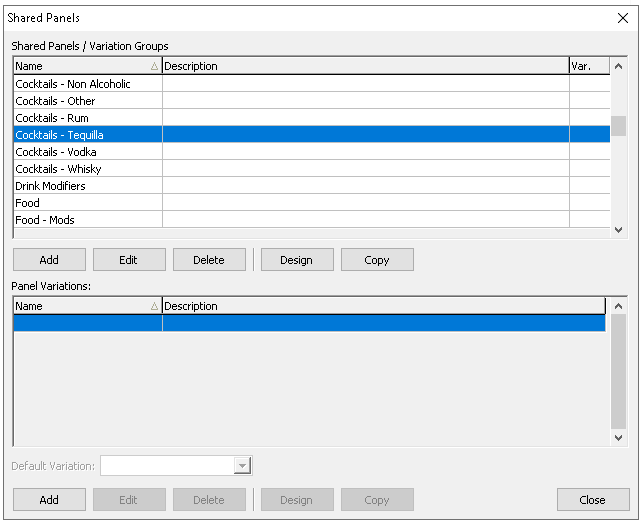Delete the selected shared panel

(209, 260)
